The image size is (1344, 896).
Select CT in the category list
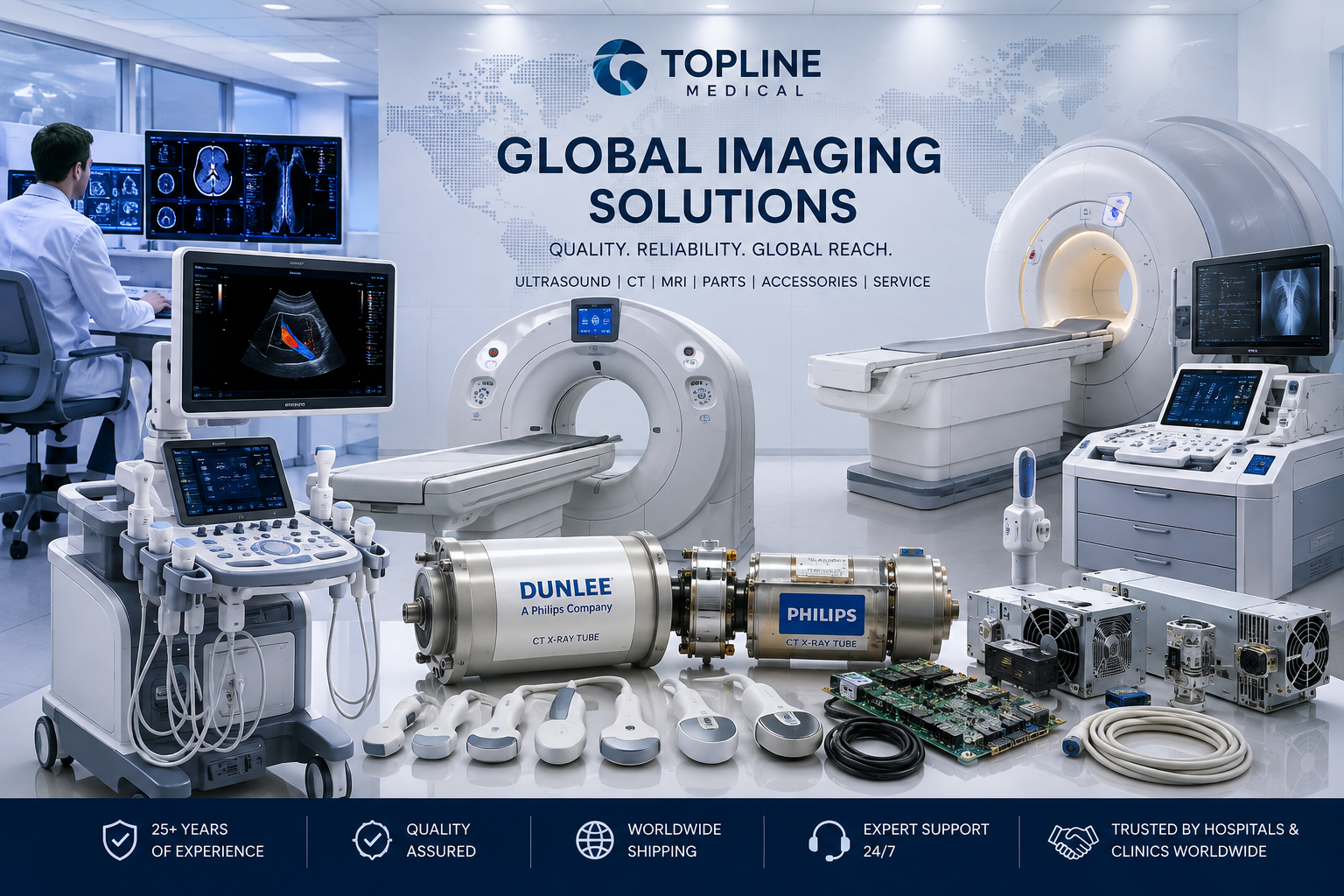click(x=636, y=282)
